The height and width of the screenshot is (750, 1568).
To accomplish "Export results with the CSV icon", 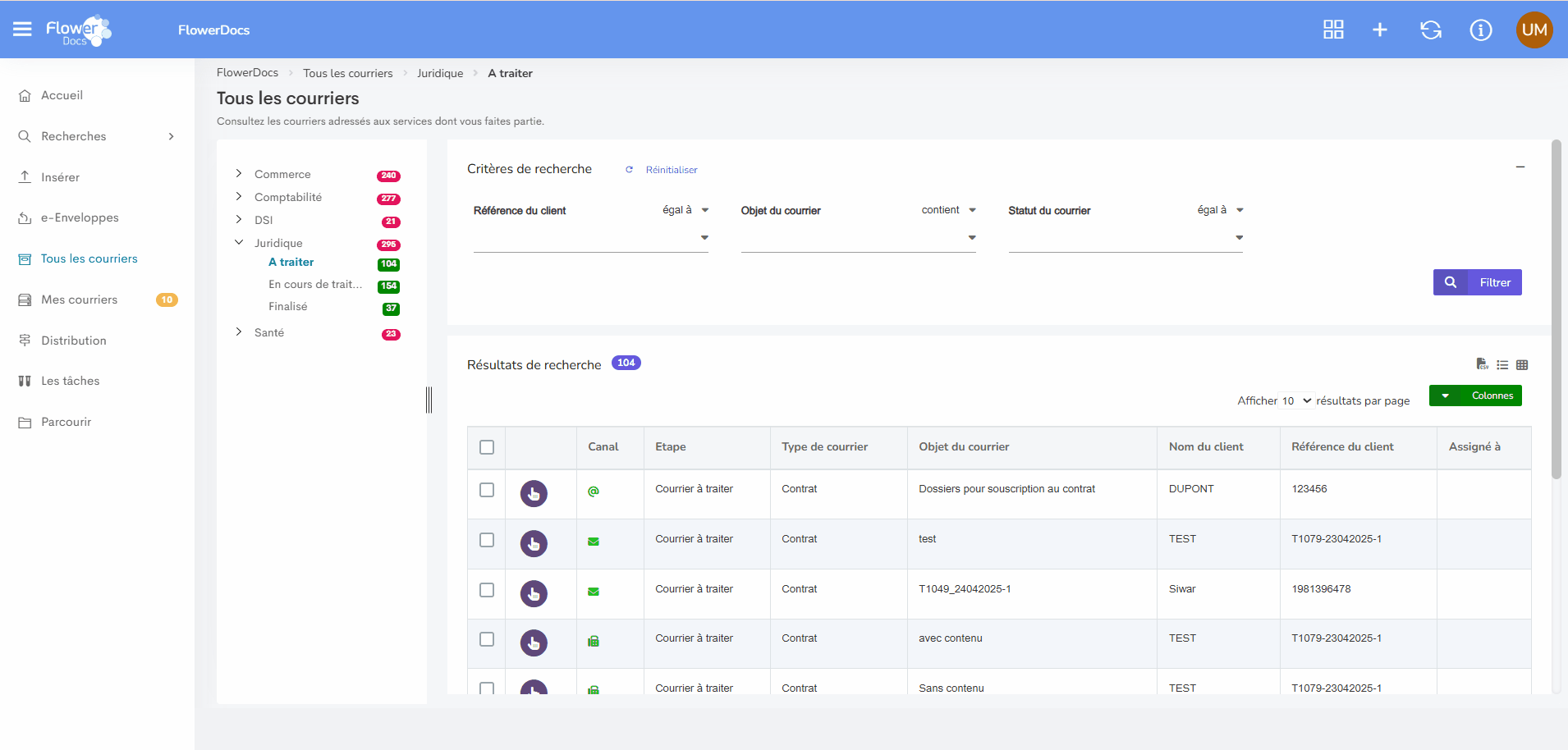I will tap(1482, 364).
